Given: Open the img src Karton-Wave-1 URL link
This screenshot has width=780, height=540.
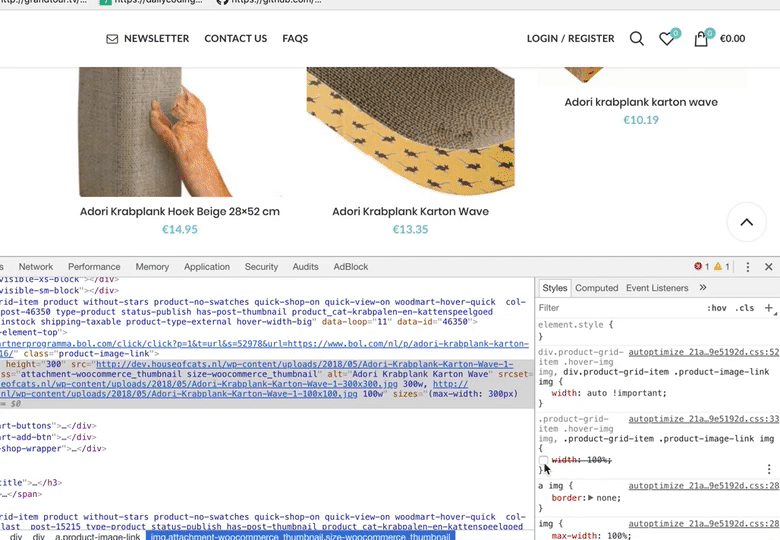Looking at the screenshot, I should pos(304,364).
